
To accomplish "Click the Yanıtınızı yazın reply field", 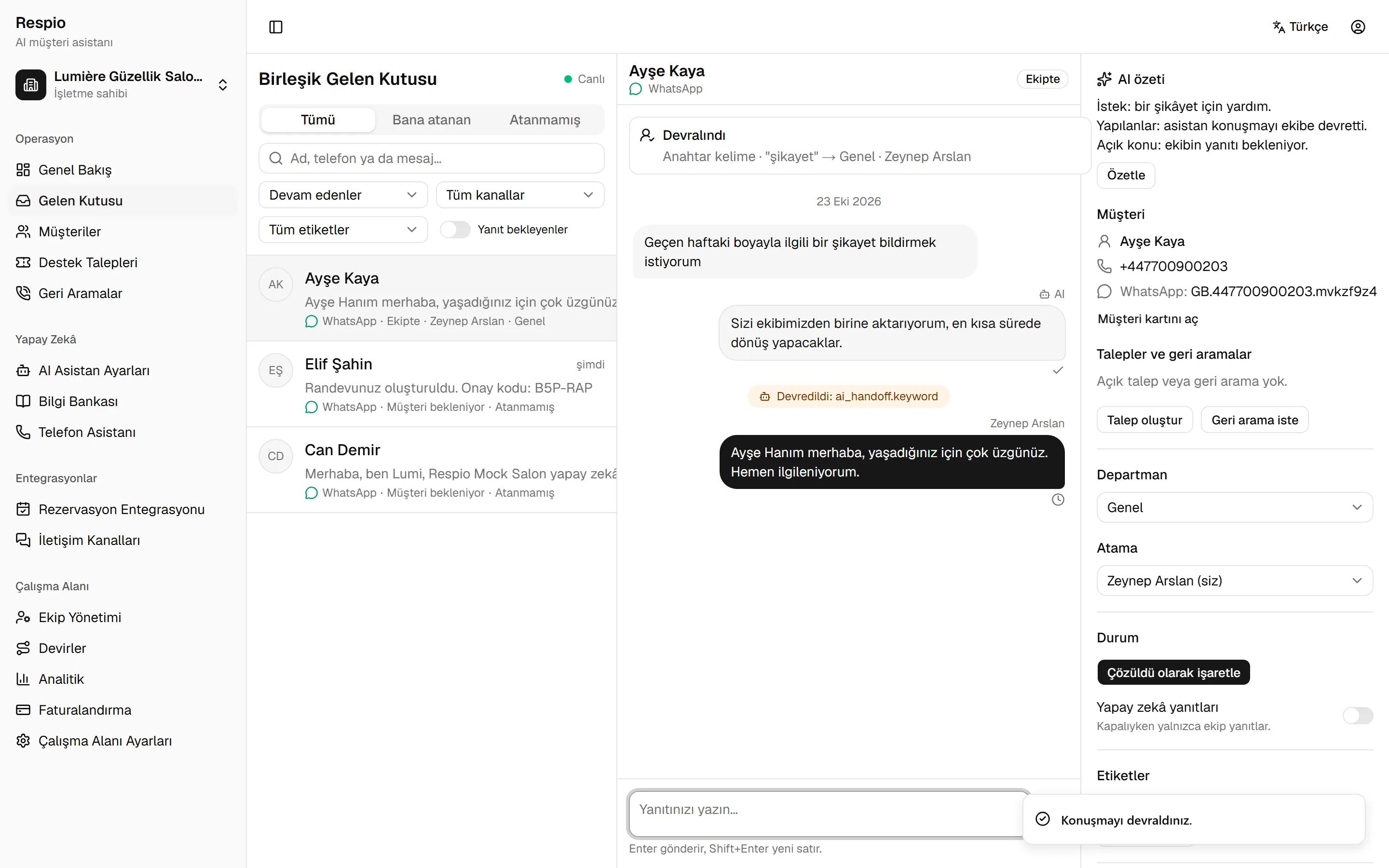I will pos(829,814).
